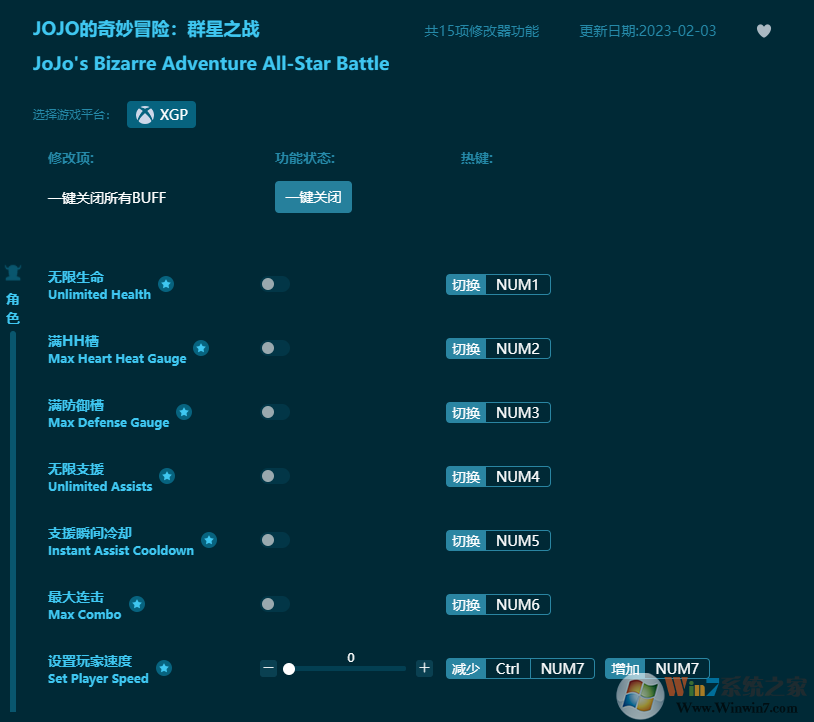Switch on Instant Assist Cooldown

click(274, 540)
